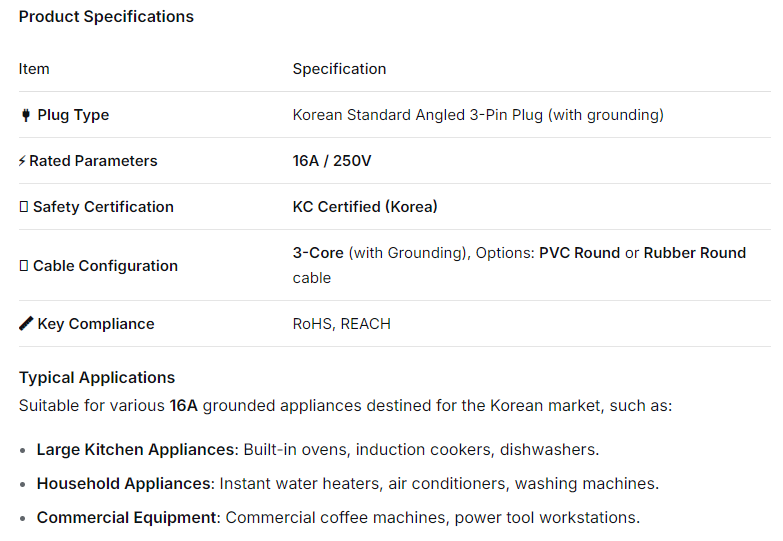Click the Item column header
The image size is (783, 541).
[34, 69]
